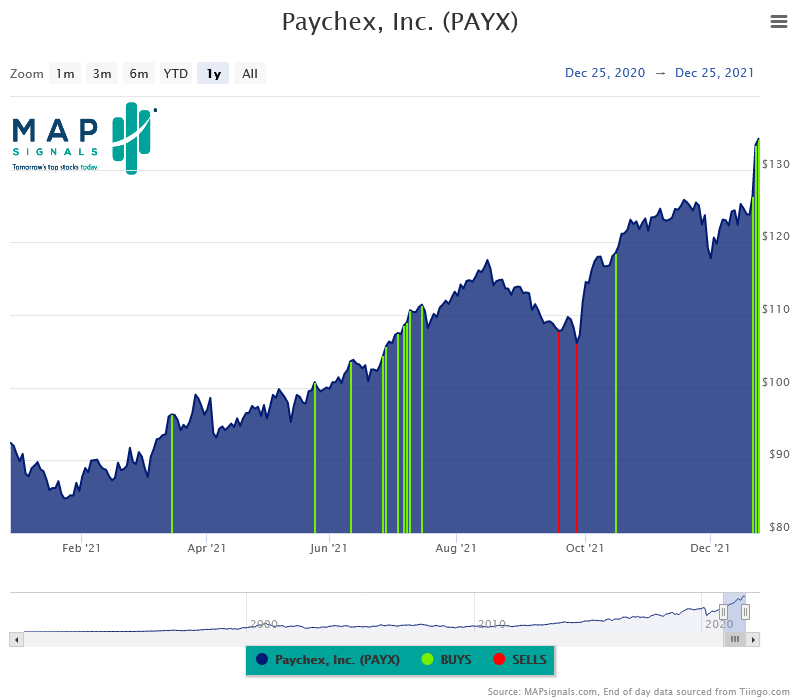Select the YTD zoom range
Image resolution: width=800 pixels, height=700 pixels.
click(x=176, y=73)
